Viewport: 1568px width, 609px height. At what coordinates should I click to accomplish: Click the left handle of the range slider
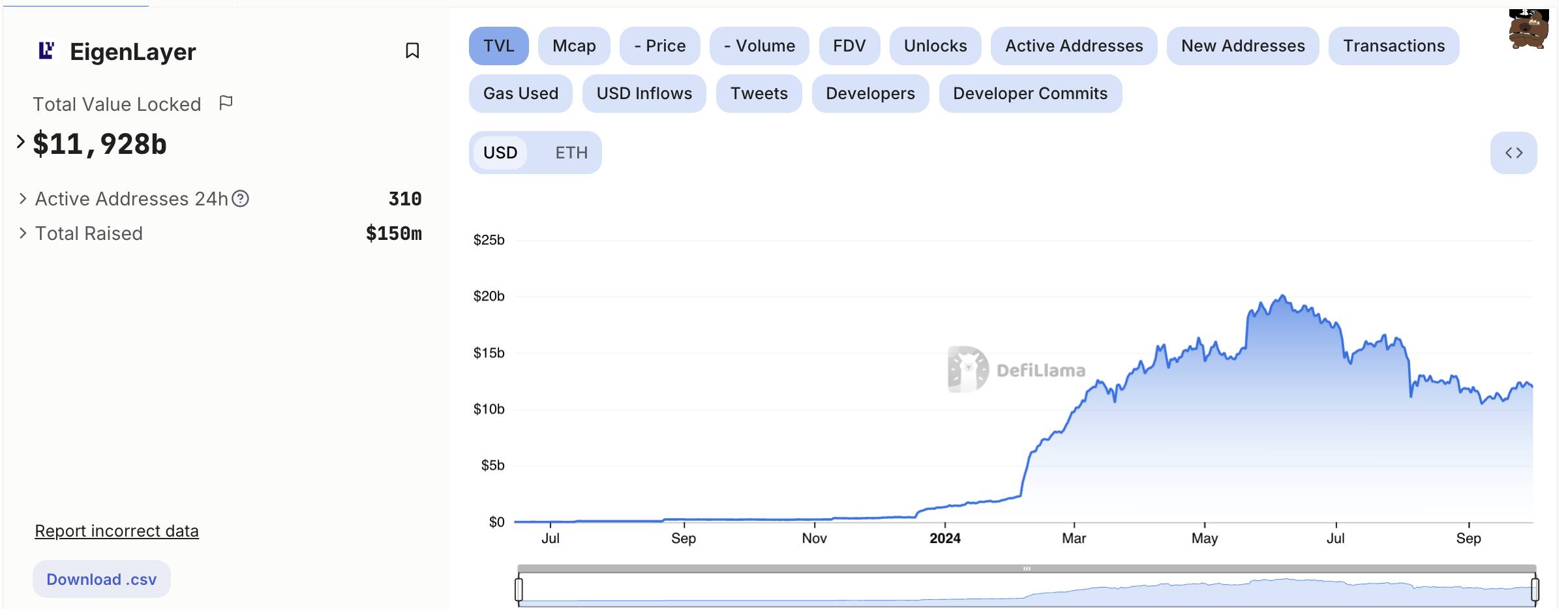(519, 589)
